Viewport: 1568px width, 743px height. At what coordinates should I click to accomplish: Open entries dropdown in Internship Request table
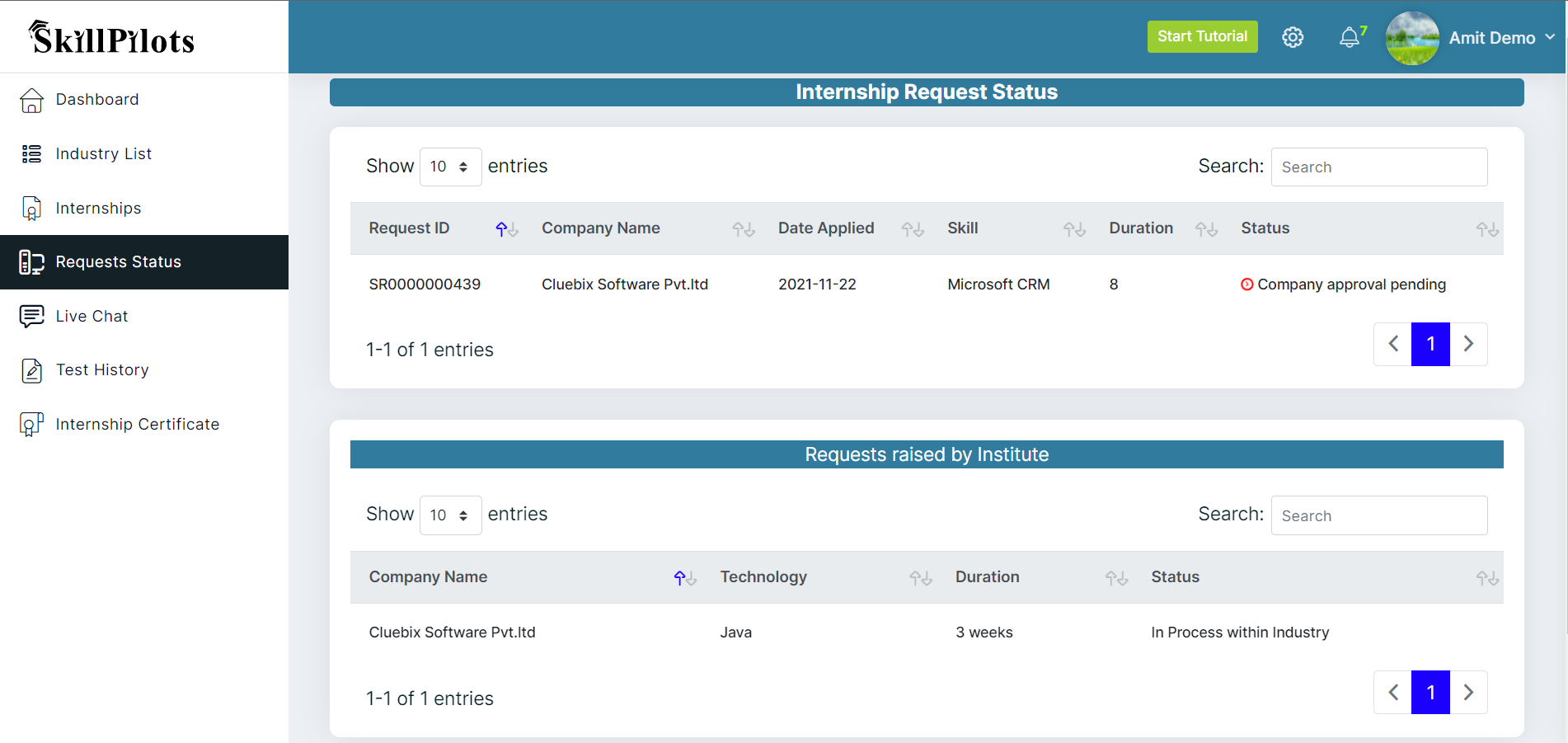pos(450,167)
